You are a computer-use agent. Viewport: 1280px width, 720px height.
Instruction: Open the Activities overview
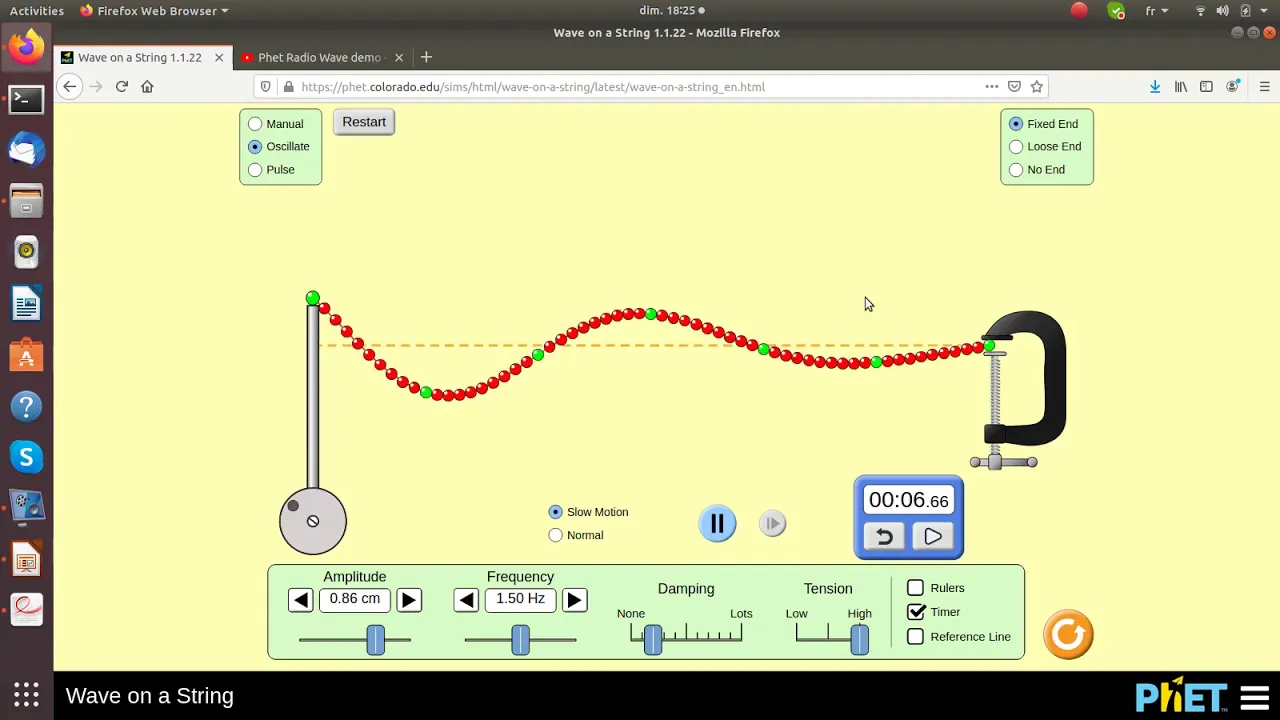pyautogui.click(x=36, y=11)
